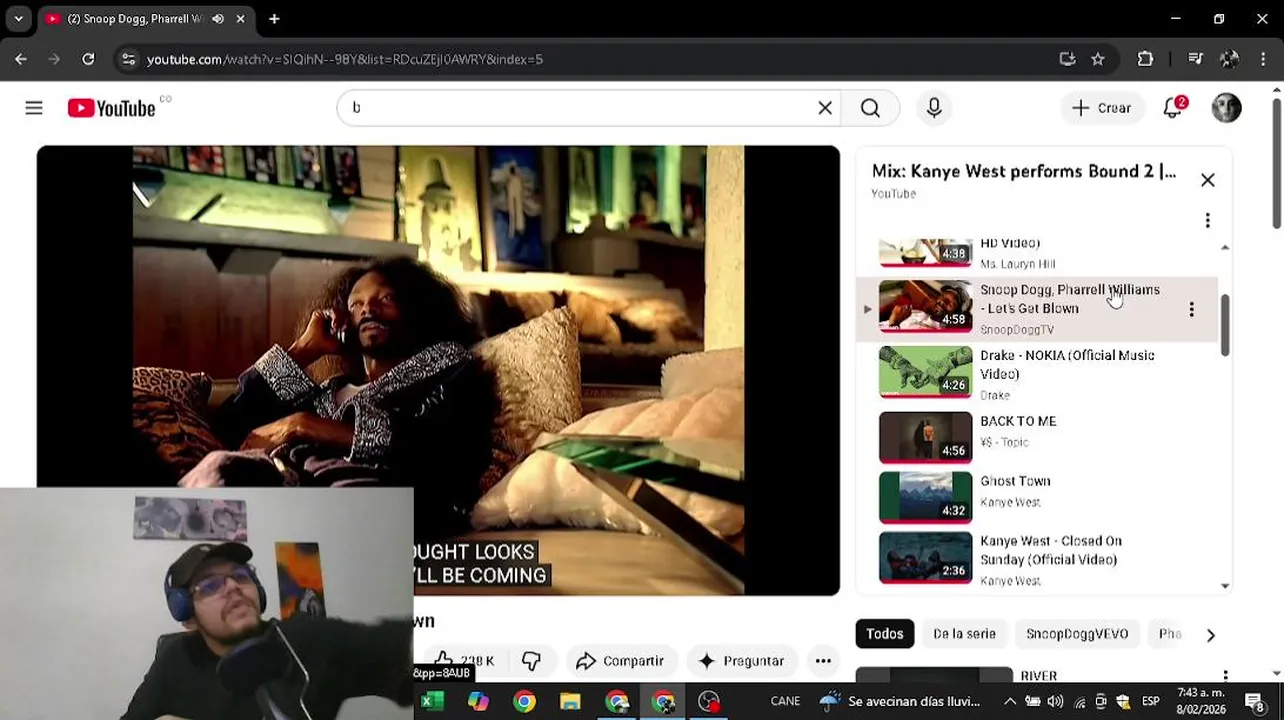Open Chrome extensions puzzle icon
This screenshot has width=1284, height=720.
click(x=1145, y=59)
